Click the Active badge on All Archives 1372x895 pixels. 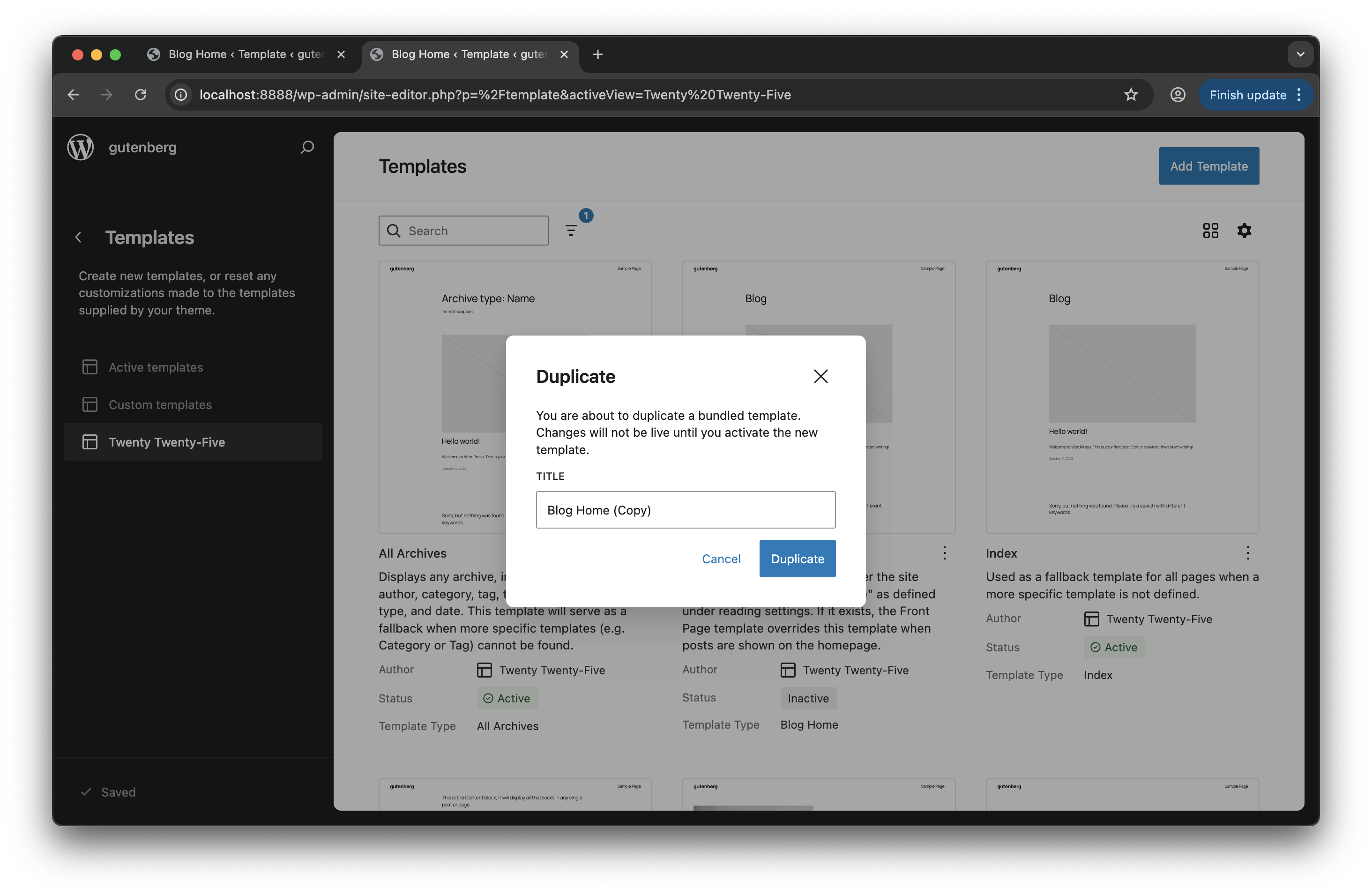(x=507, y=698)
